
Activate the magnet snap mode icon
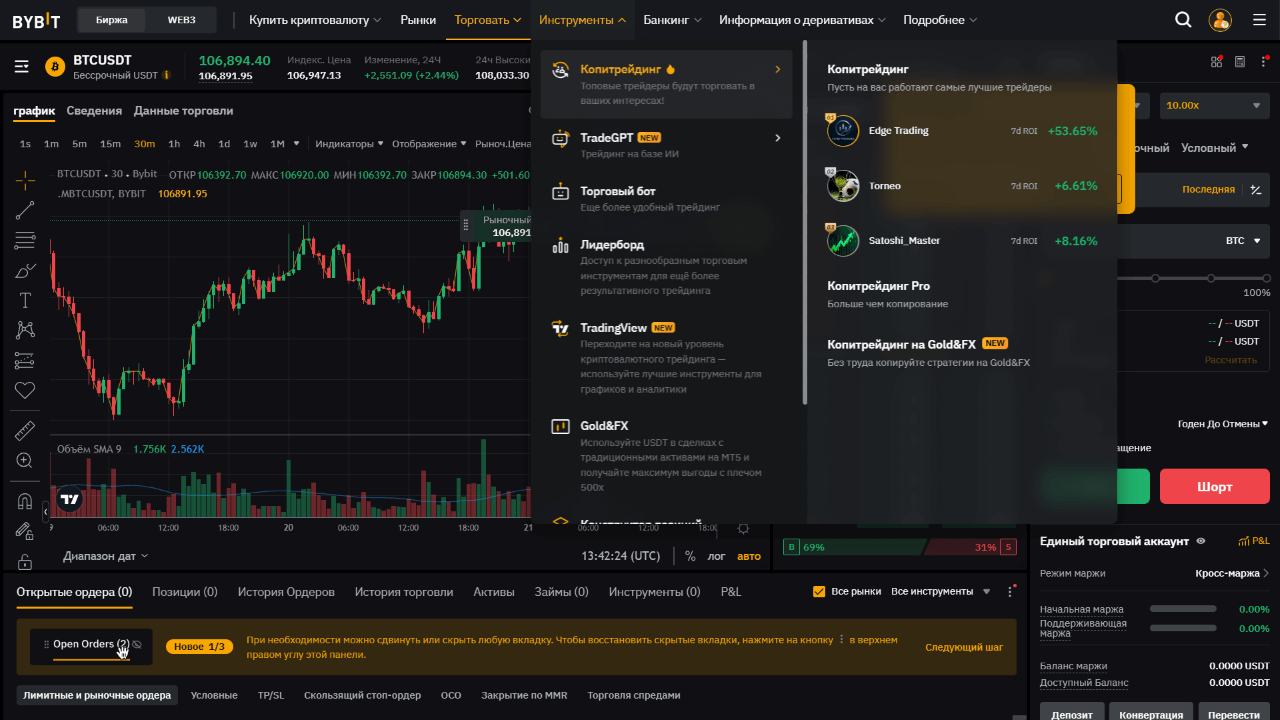click(x=25, y=501)
